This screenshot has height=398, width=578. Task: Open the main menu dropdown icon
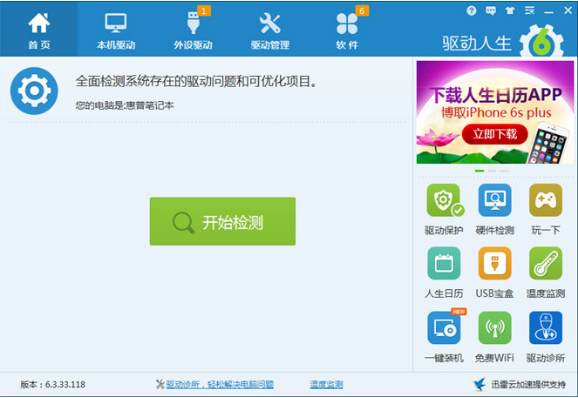coord(530,11)
